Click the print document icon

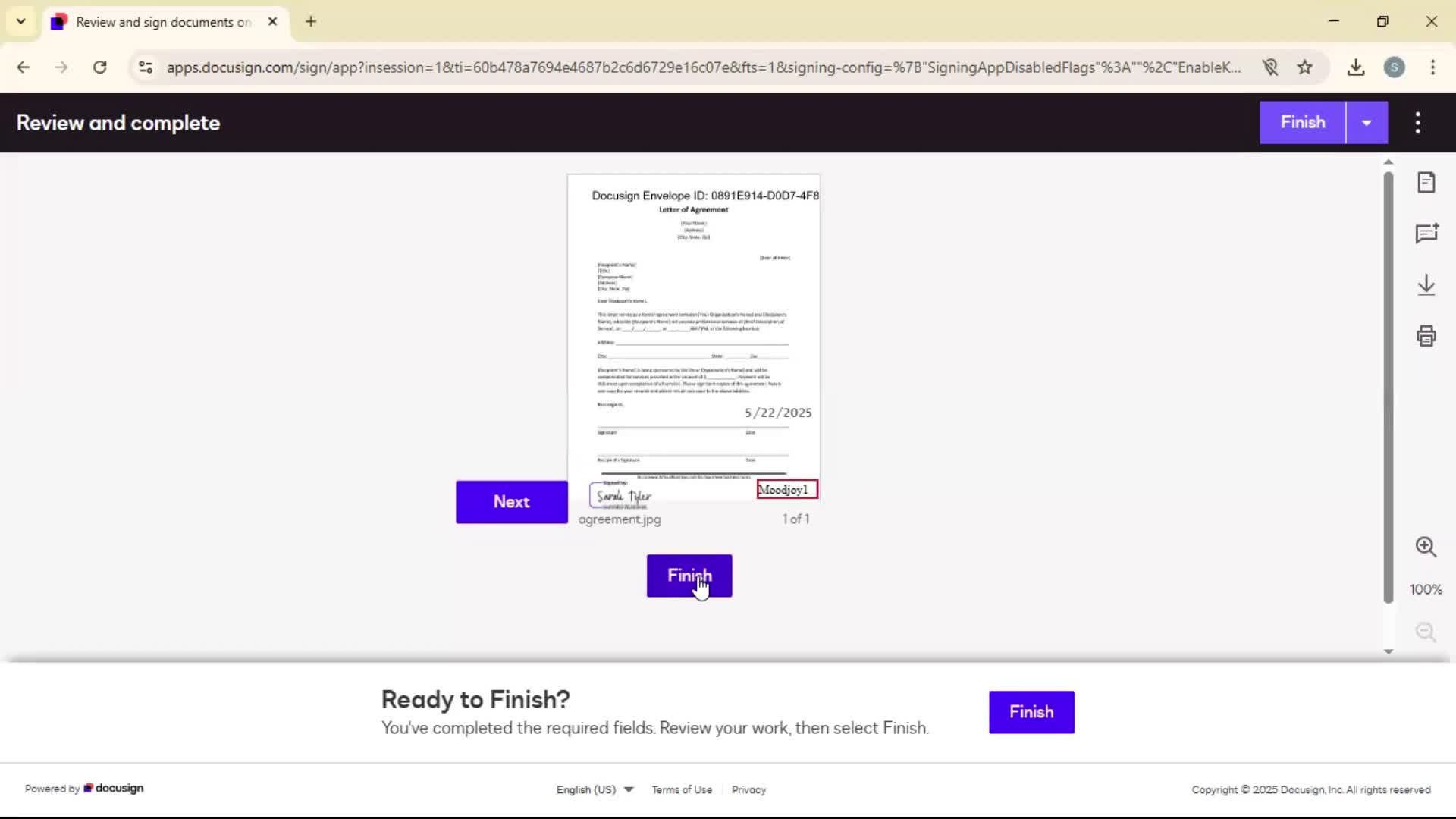[x=1426, y=336]
